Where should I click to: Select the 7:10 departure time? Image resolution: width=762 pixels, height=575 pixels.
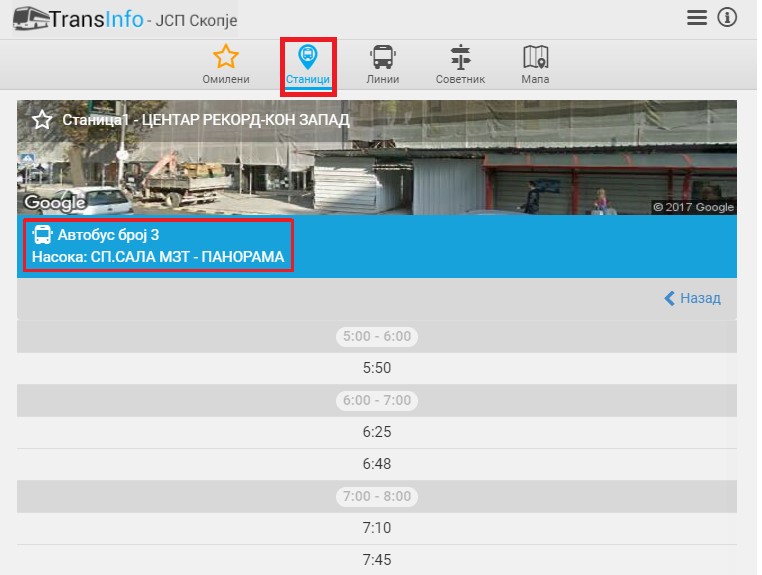pyautogui.click(x=377, y=528)
